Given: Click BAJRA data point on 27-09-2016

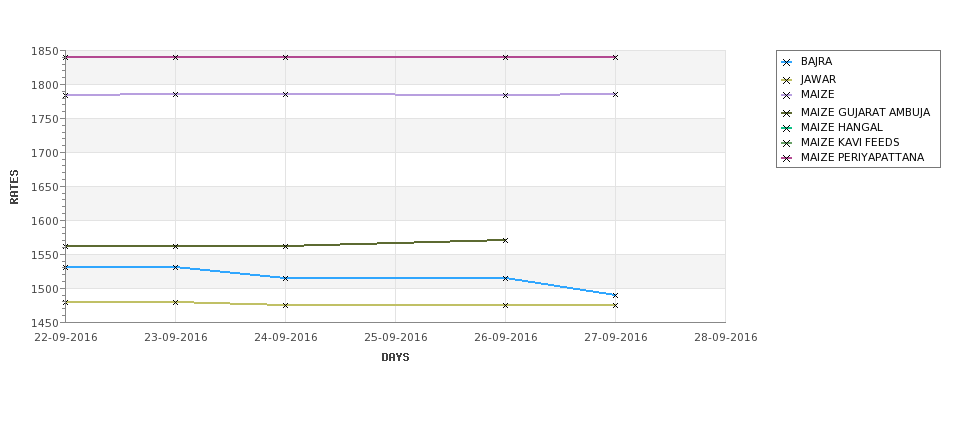Looking at the screenshot, I should [615, 295].
